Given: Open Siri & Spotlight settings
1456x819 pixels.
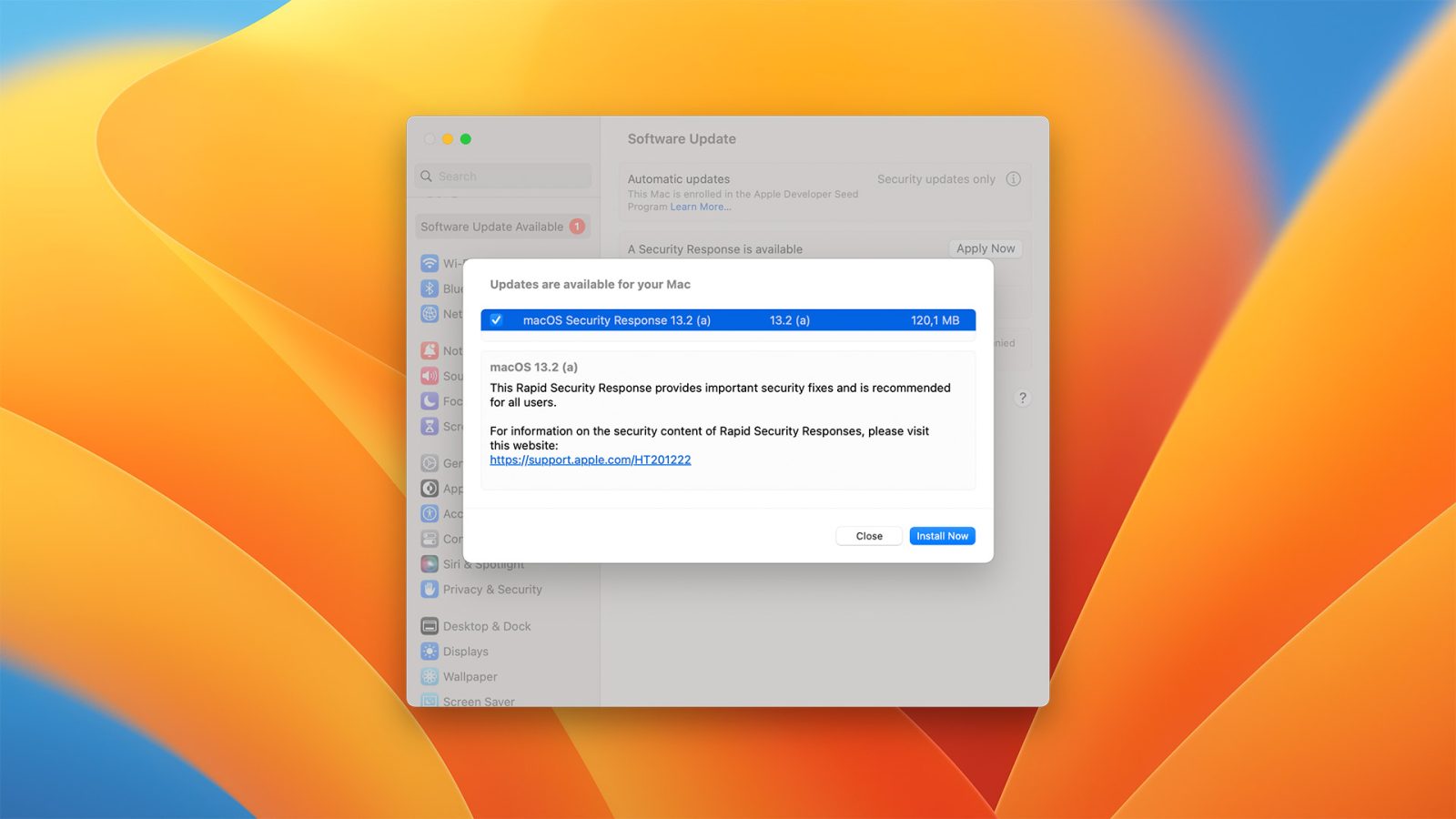Looking at the screenshot, I should pos(482,565).
